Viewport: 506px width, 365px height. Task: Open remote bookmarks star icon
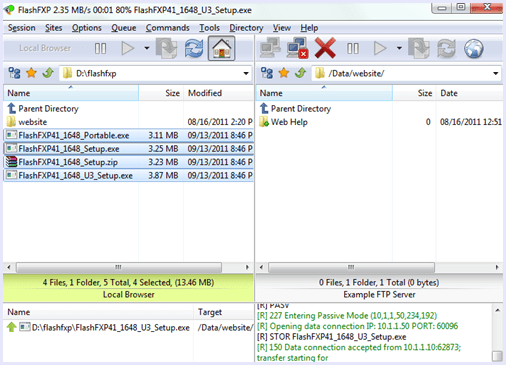pyautogui.click(x=284, y=73)
